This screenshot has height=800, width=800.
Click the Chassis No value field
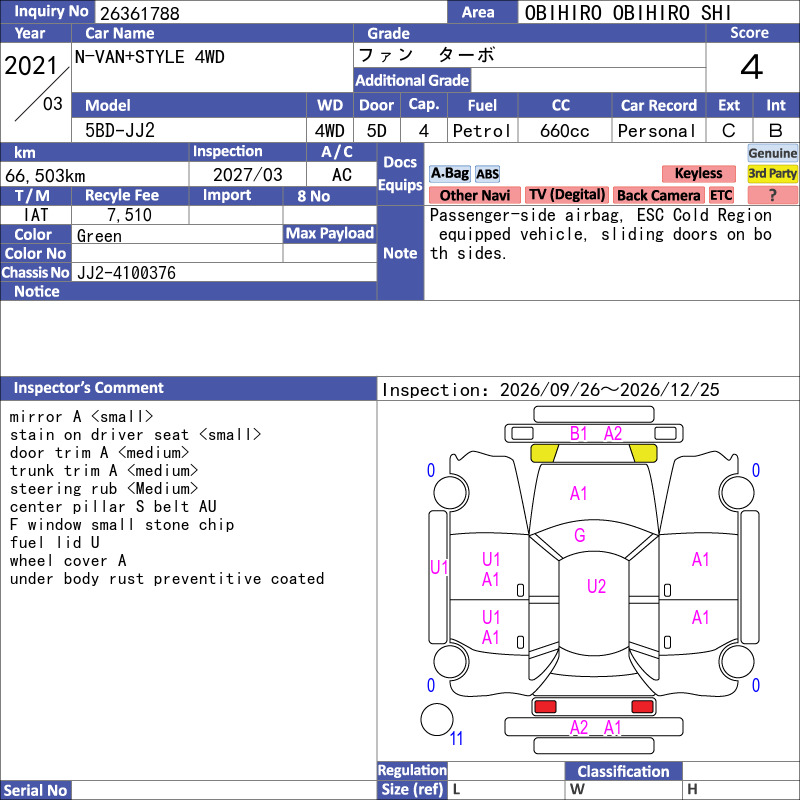[224, 273]
